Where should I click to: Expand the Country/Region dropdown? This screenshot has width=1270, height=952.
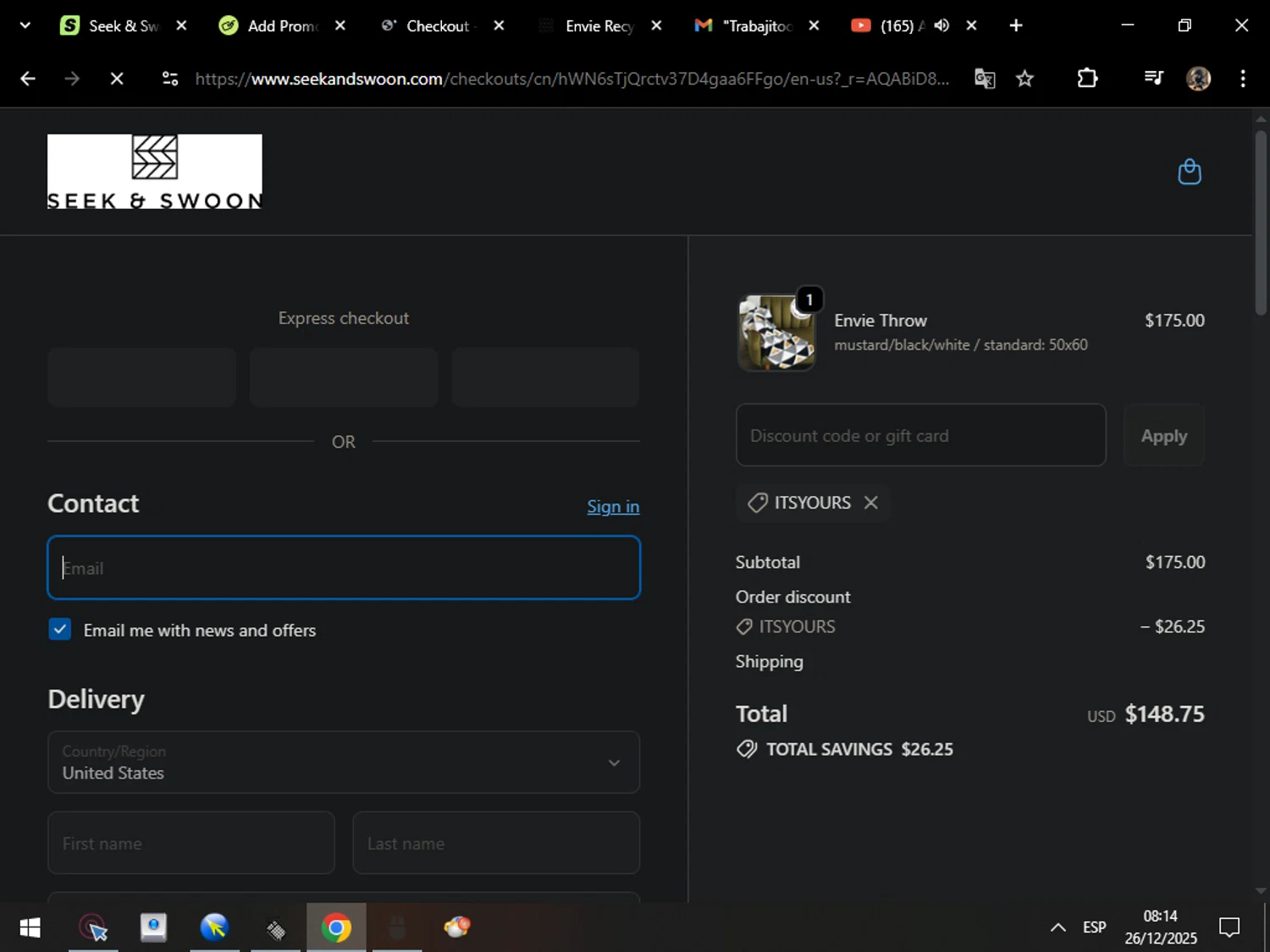pyautogui.click(x=344, y=762)
